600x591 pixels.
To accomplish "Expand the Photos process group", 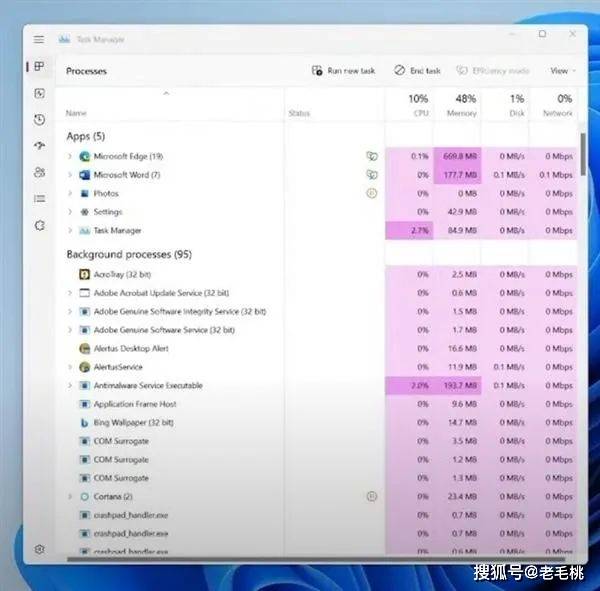I will (x=70, y=193).
